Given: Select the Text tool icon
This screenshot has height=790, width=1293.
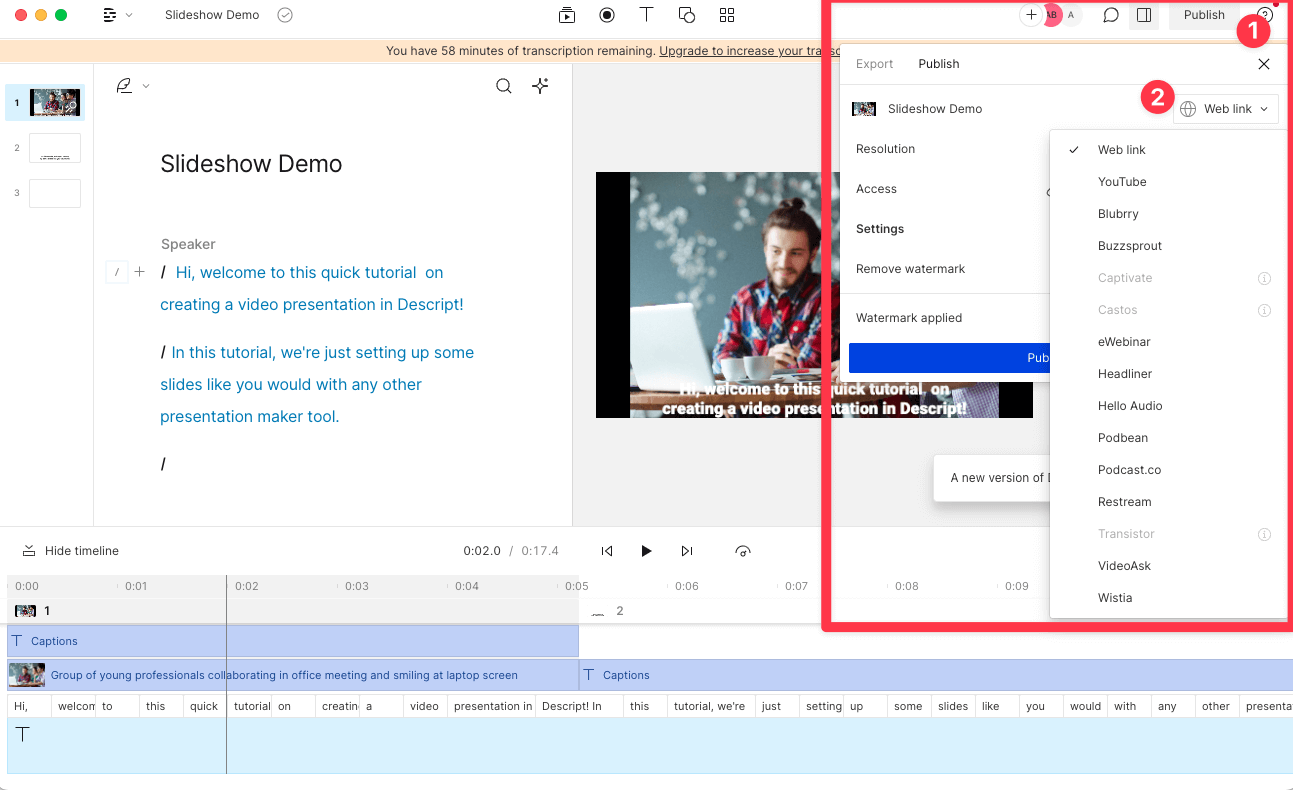Looking at the screenshot, I should point(647,15).
